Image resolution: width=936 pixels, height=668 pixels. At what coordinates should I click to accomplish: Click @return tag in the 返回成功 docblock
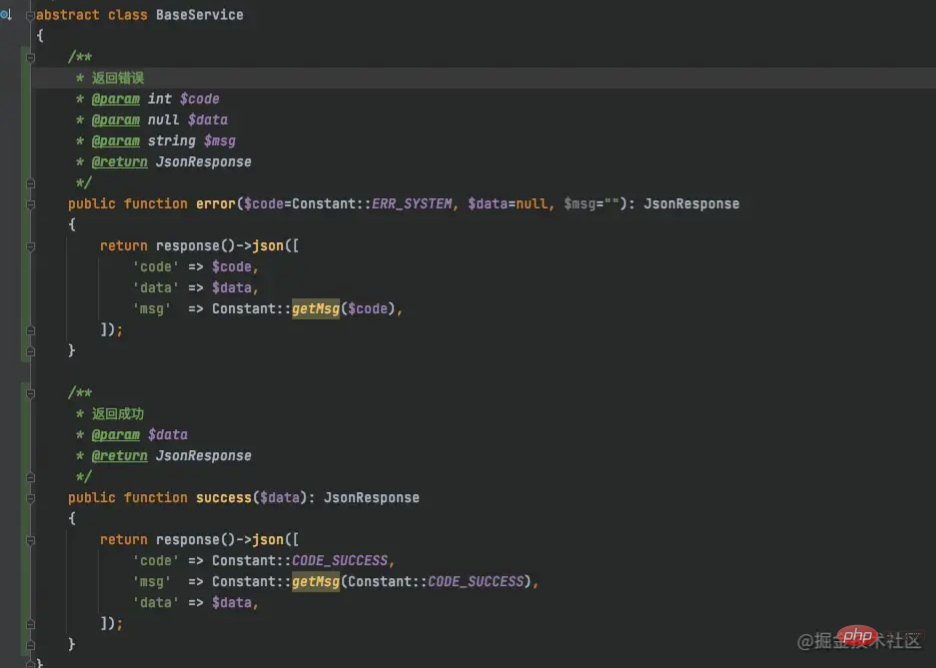[119, 455]
